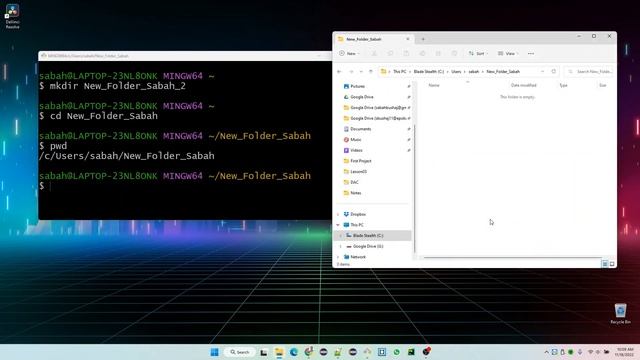
Task: Click the Refresh button by address bar
Action: pyautogui.click(x=553, y=71)
